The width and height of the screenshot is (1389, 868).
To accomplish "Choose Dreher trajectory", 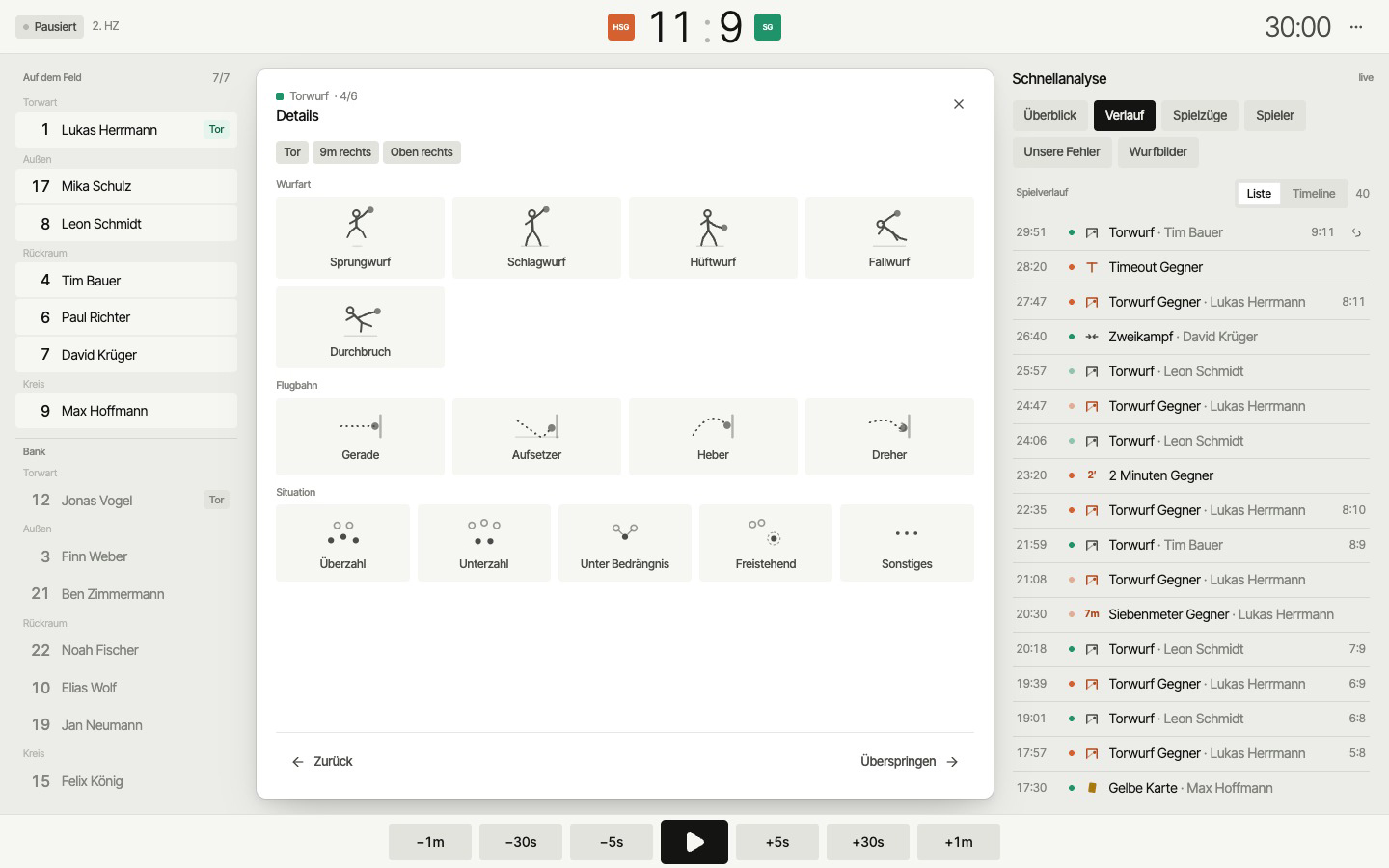I will point(889,437).
